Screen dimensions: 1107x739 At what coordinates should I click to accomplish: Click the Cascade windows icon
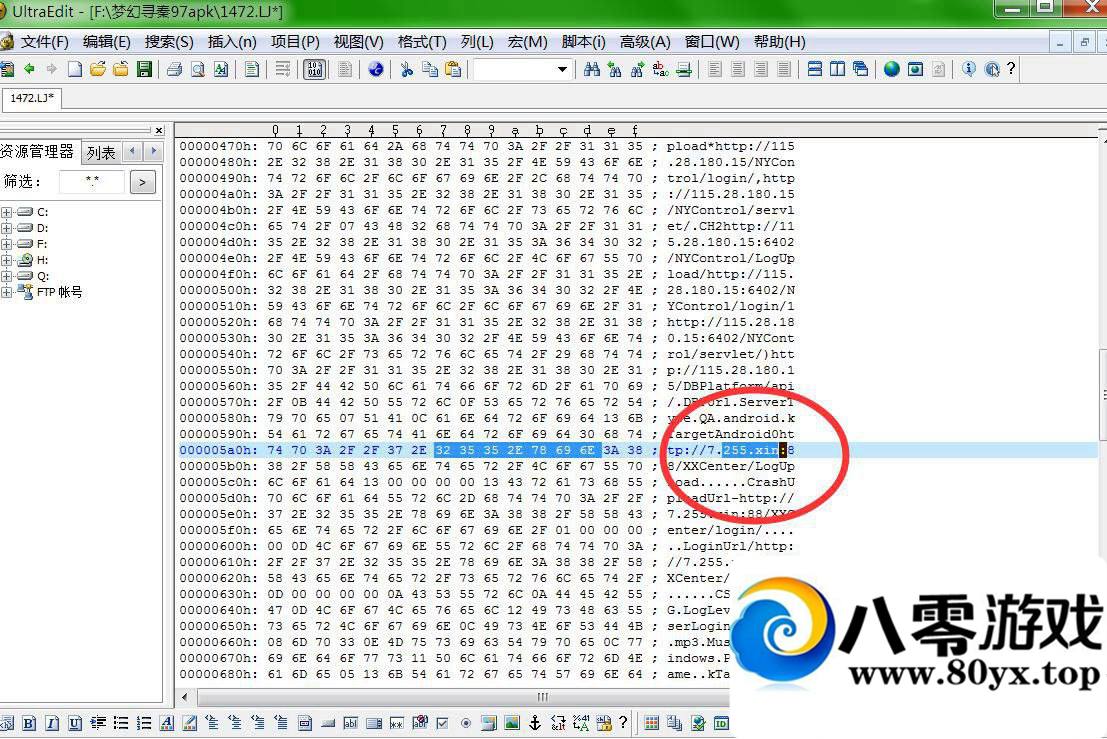tap(861, 69)
